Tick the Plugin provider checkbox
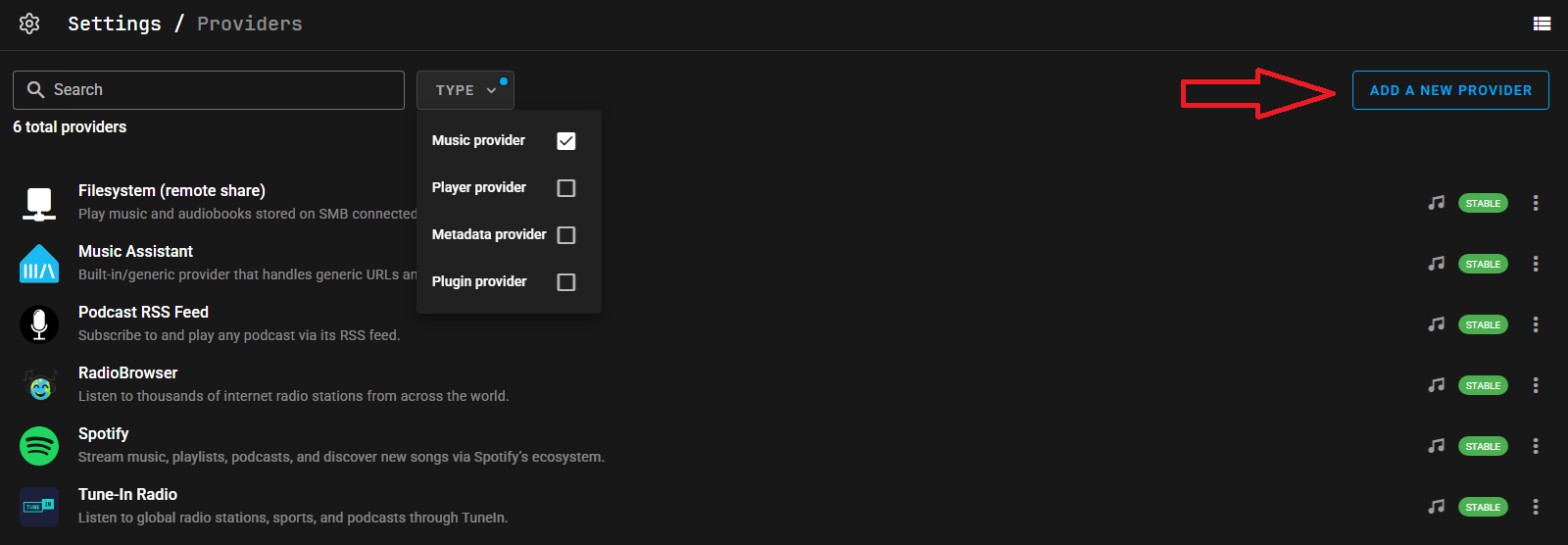The width and height of the screenshot is (1568, 545). (x=565, y=282)
